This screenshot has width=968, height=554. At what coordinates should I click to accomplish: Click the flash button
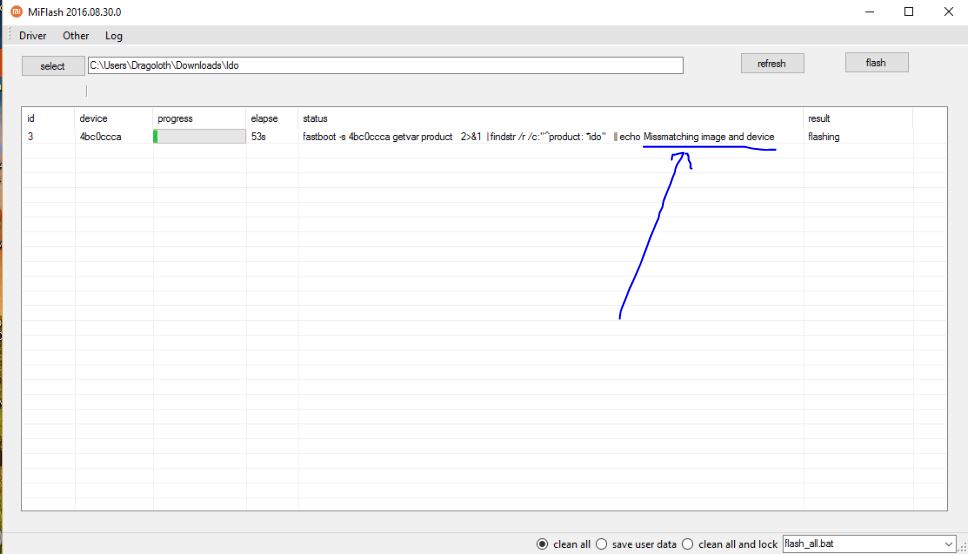[876, 62]
